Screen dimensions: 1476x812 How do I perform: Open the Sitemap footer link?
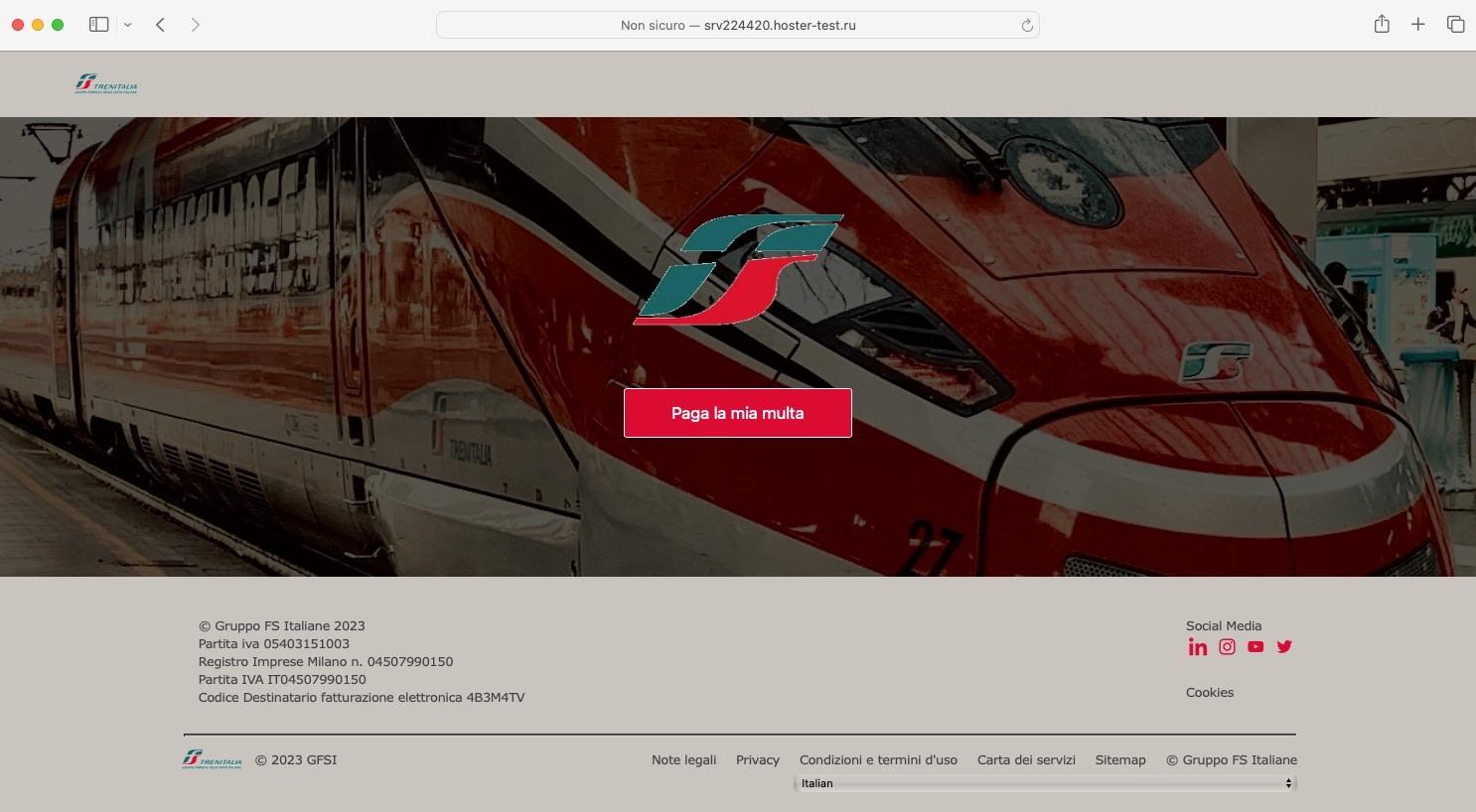pos(1120,760)
